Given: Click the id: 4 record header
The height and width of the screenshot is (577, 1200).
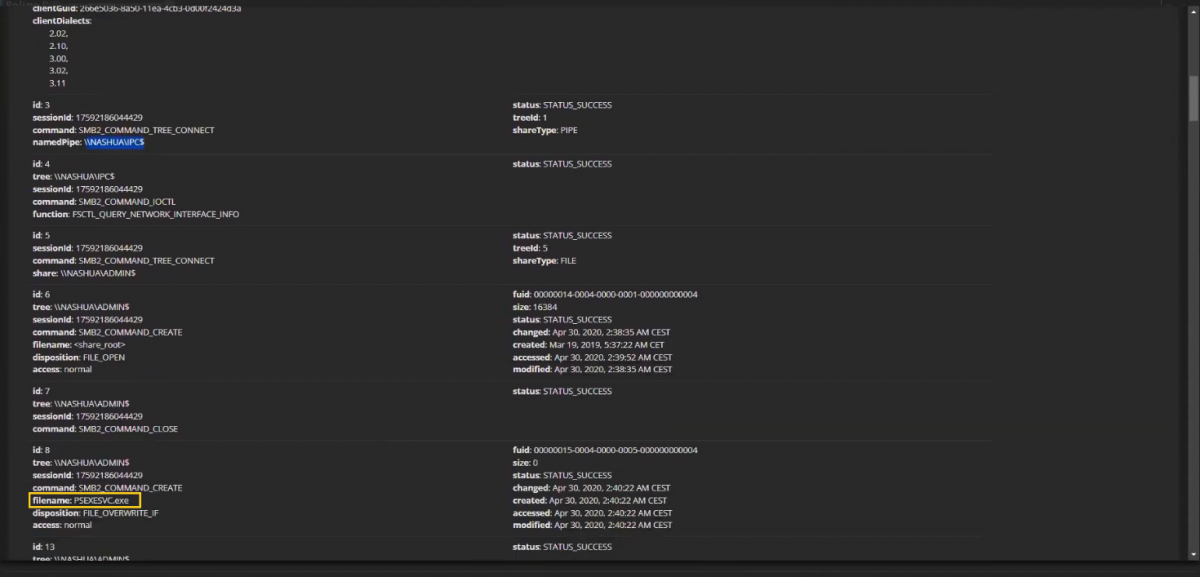Looking at the screenshot, I should (41, 164).
